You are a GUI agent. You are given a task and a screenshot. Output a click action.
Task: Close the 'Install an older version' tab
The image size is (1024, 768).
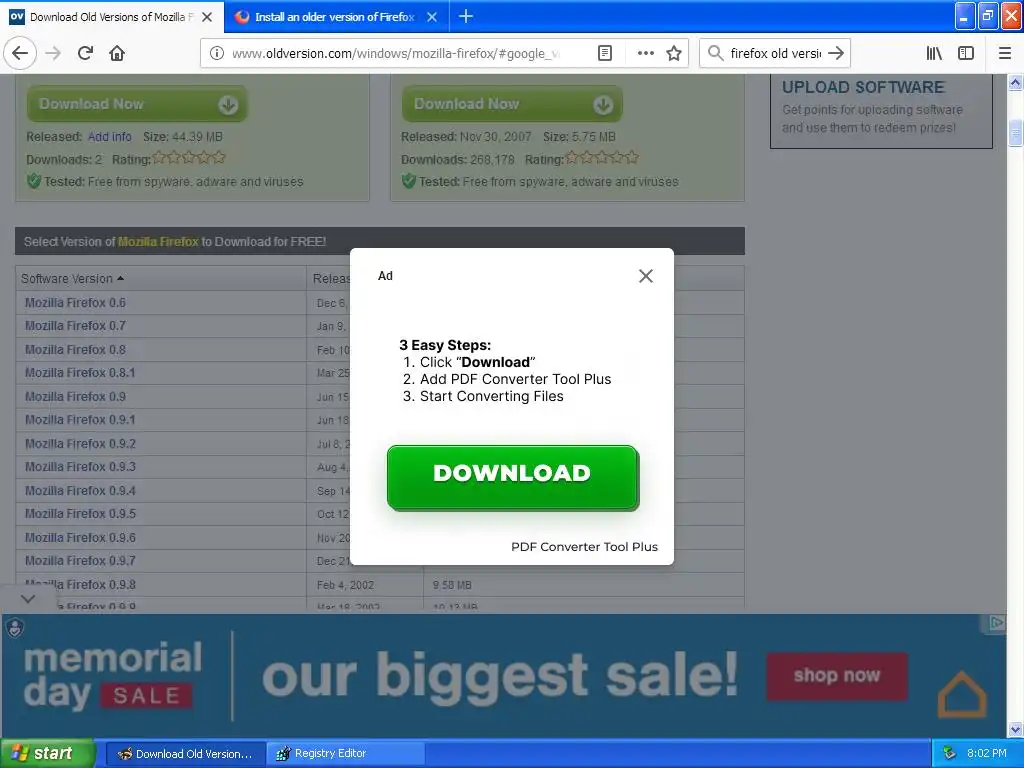[x=432, y=17]
